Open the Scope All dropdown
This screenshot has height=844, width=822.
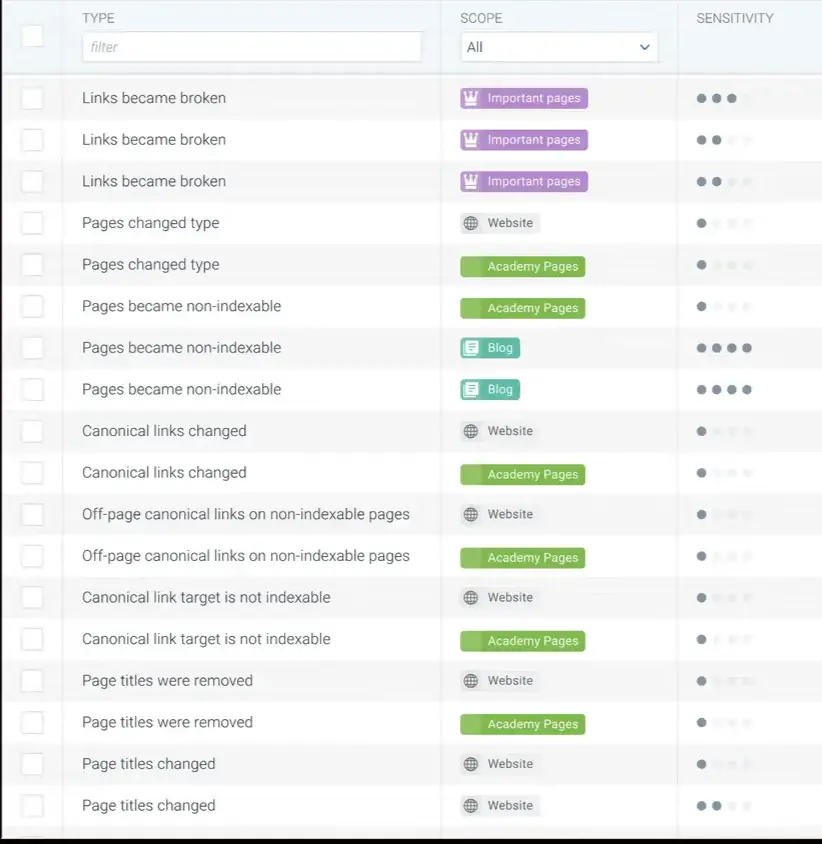click(x=558, y=47)
